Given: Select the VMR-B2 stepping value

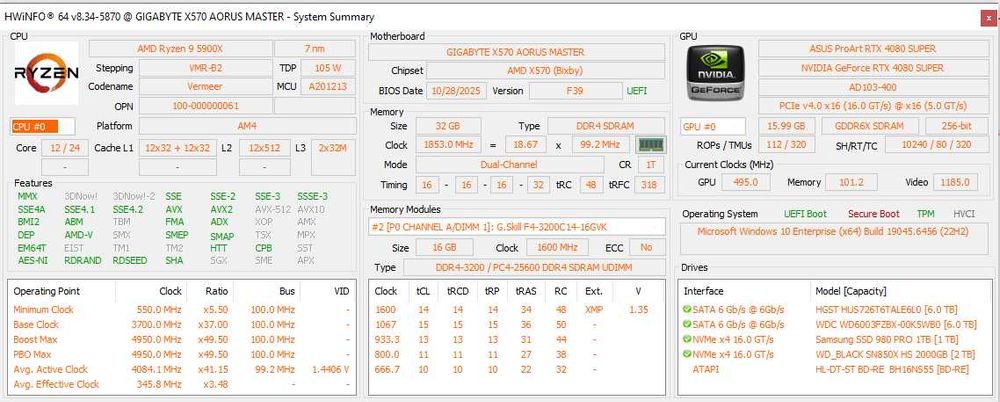Looking at the screenshot, I should pos(205,68).
